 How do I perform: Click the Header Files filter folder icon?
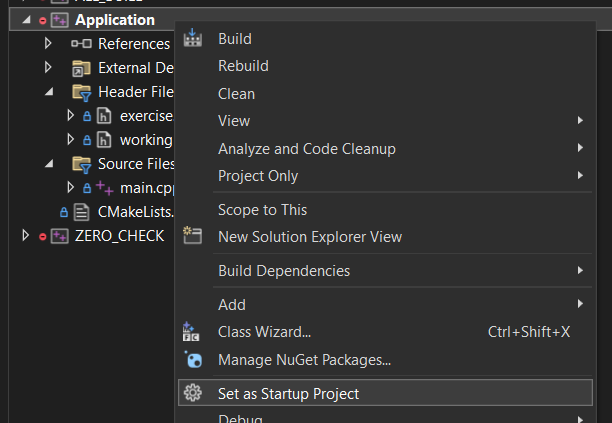tap(82, 93)
